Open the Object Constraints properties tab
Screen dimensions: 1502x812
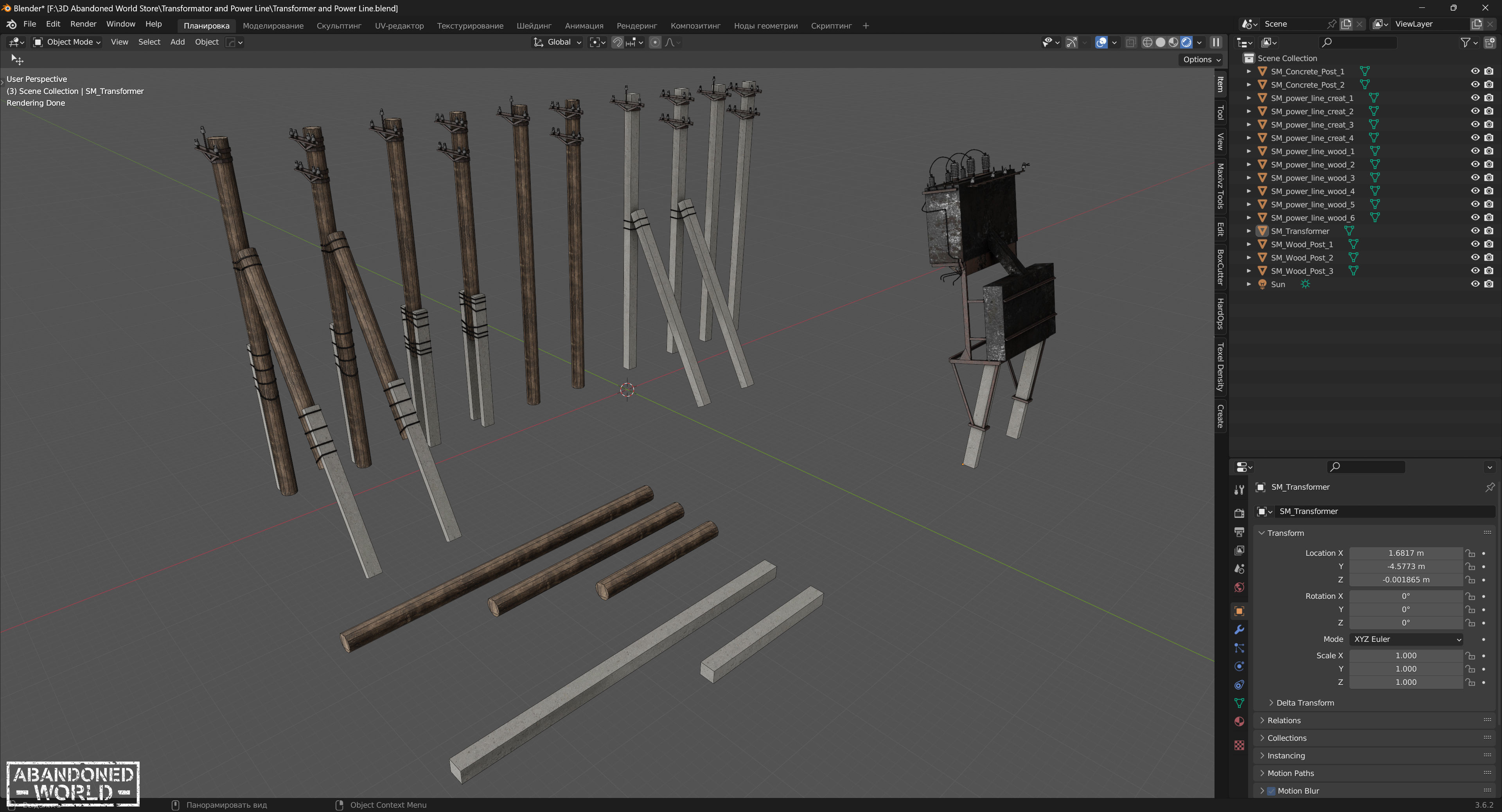1239,685
